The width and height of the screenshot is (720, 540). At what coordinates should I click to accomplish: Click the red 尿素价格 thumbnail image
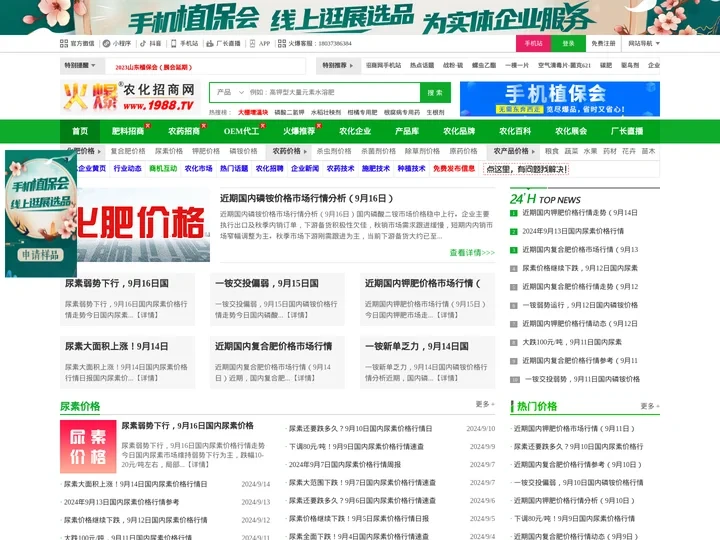coord(88,446)
